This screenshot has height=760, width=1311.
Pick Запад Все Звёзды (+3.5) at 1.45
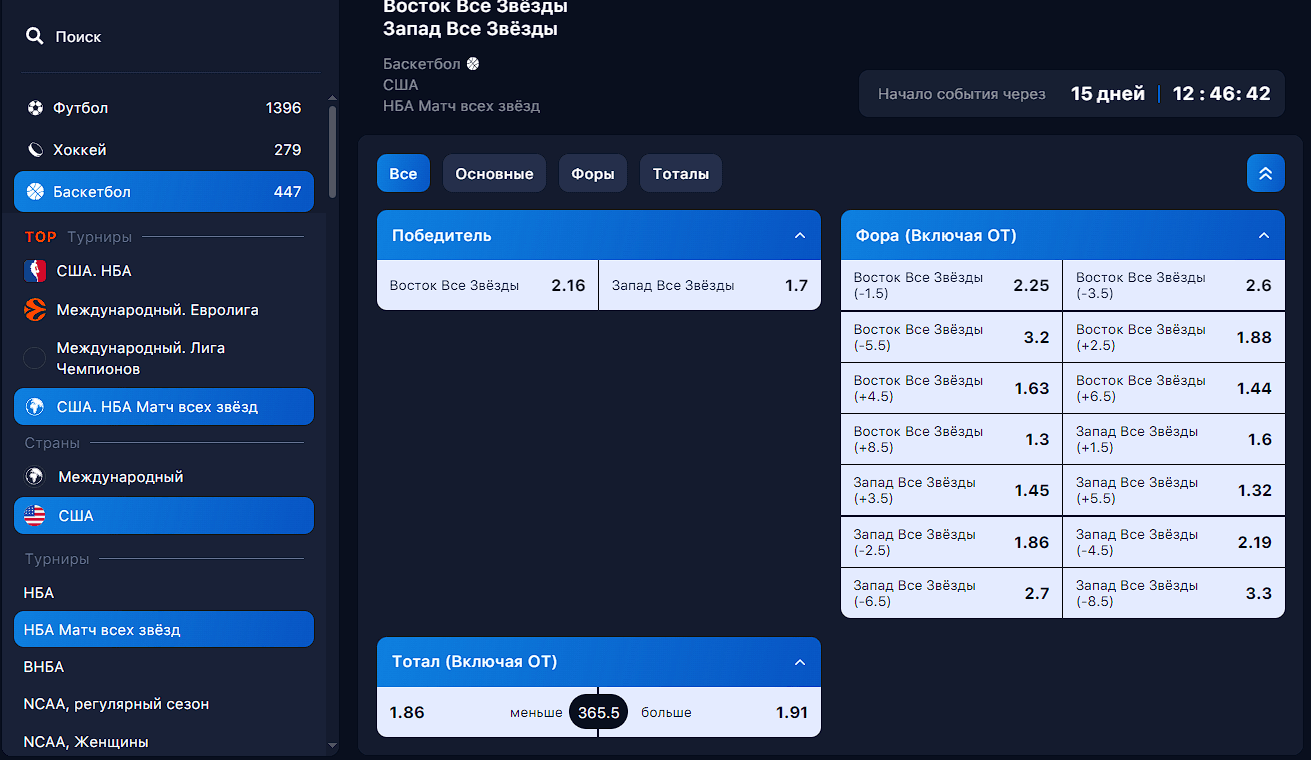951,490
